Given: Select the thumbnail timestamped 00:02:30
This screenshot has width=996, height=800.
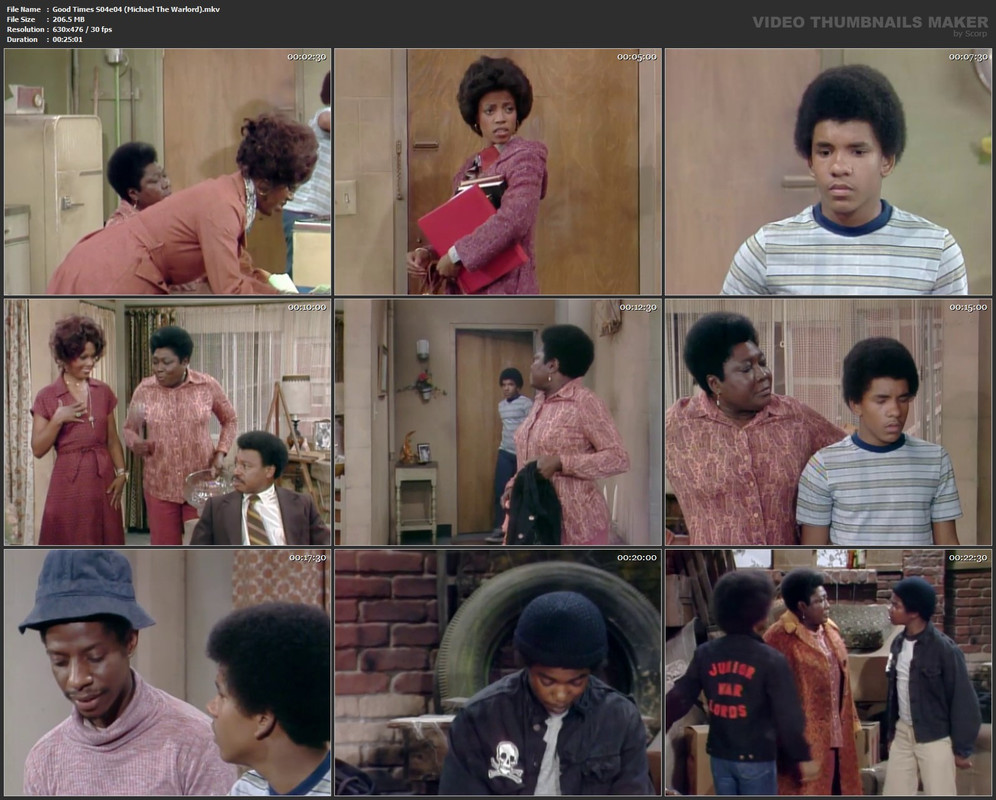Looking at the screenshot, I should coord(168,172).
